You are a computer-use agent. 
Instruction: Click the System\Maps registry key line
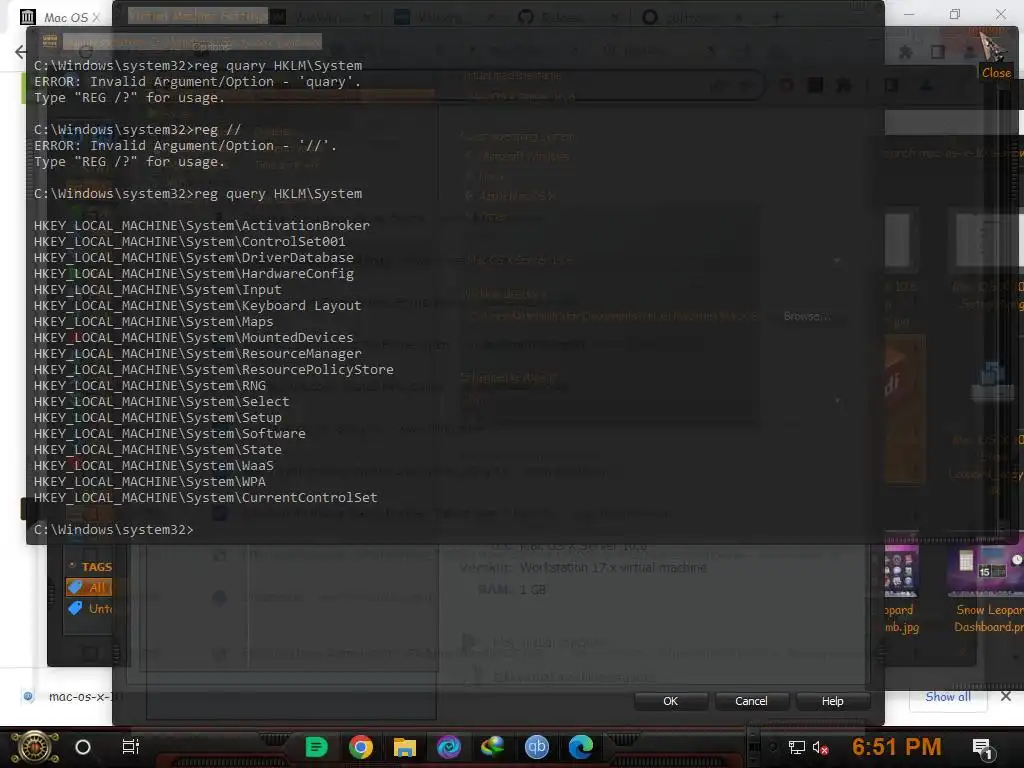(x=153, y=321)
